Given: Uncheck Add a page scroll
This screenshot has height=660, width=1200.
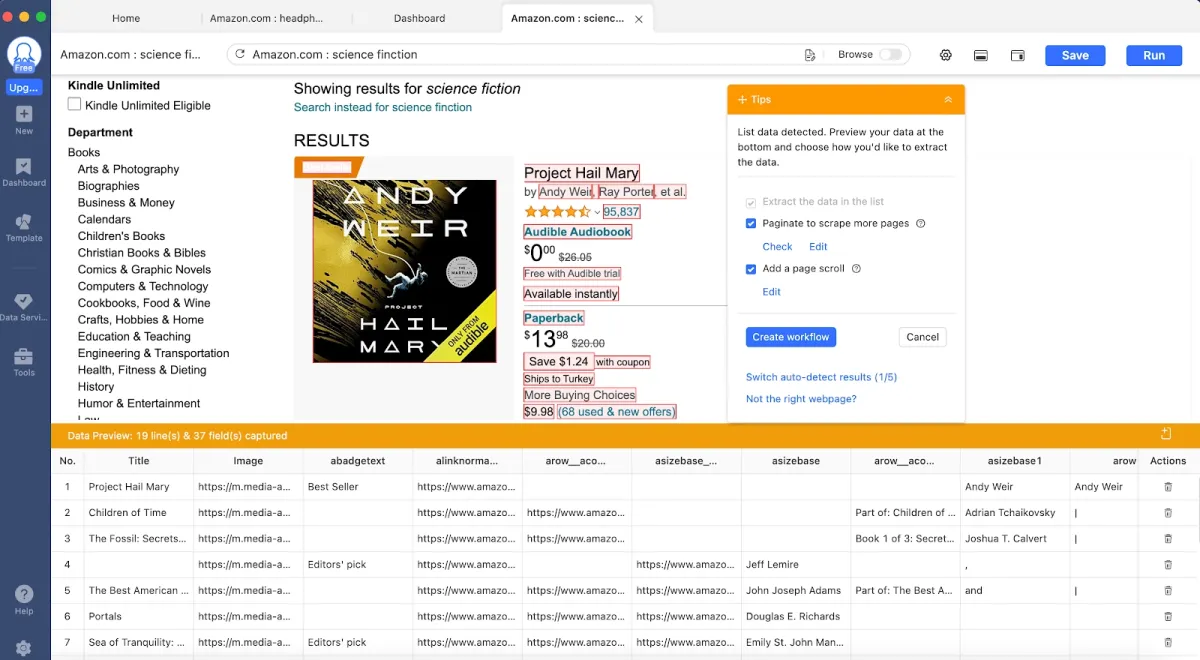Looking at the screenshot, I should pyautogui.click(x=751, y=269).
